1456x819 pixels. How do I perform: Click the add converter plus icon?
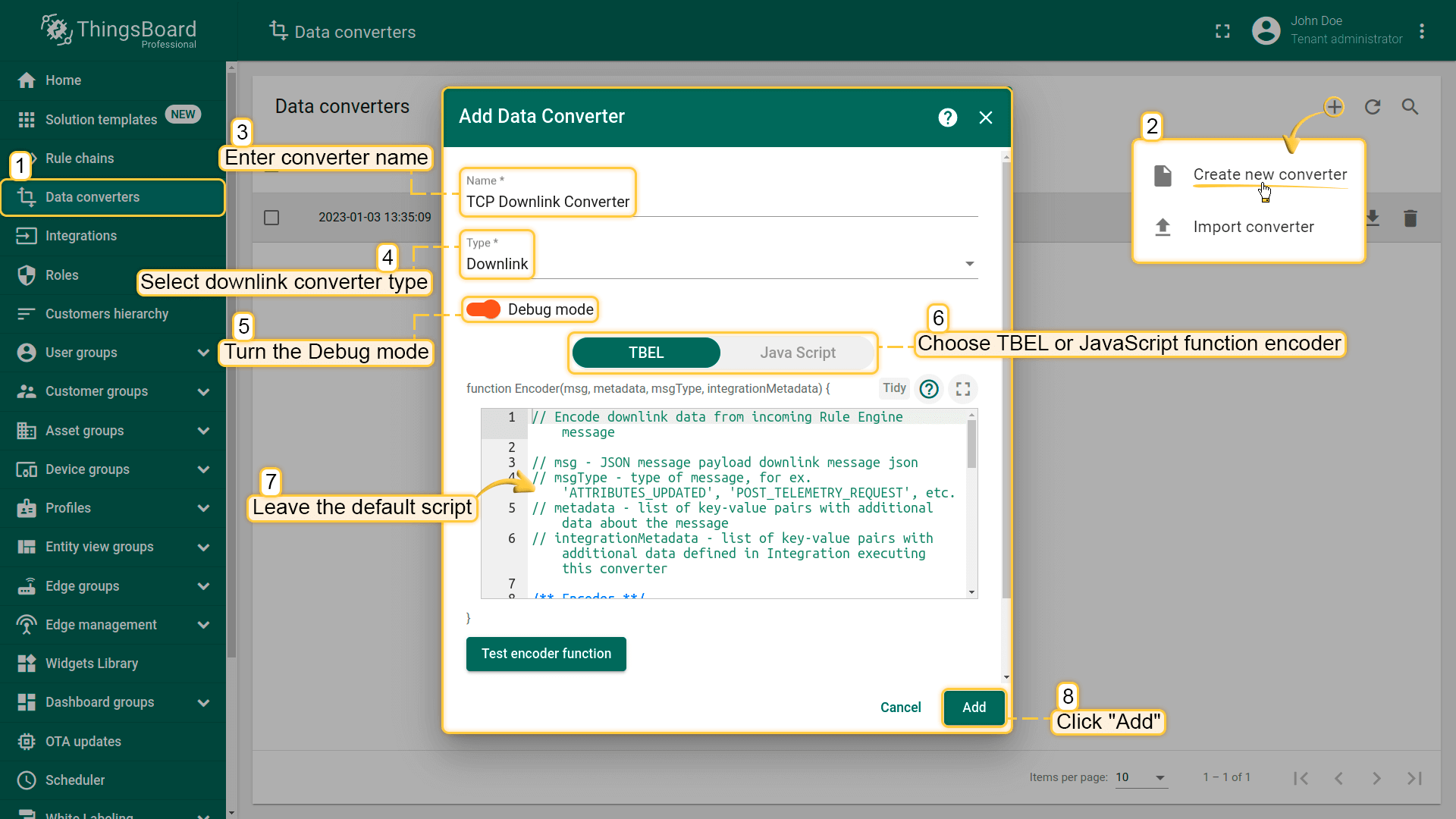point(1335,107)
